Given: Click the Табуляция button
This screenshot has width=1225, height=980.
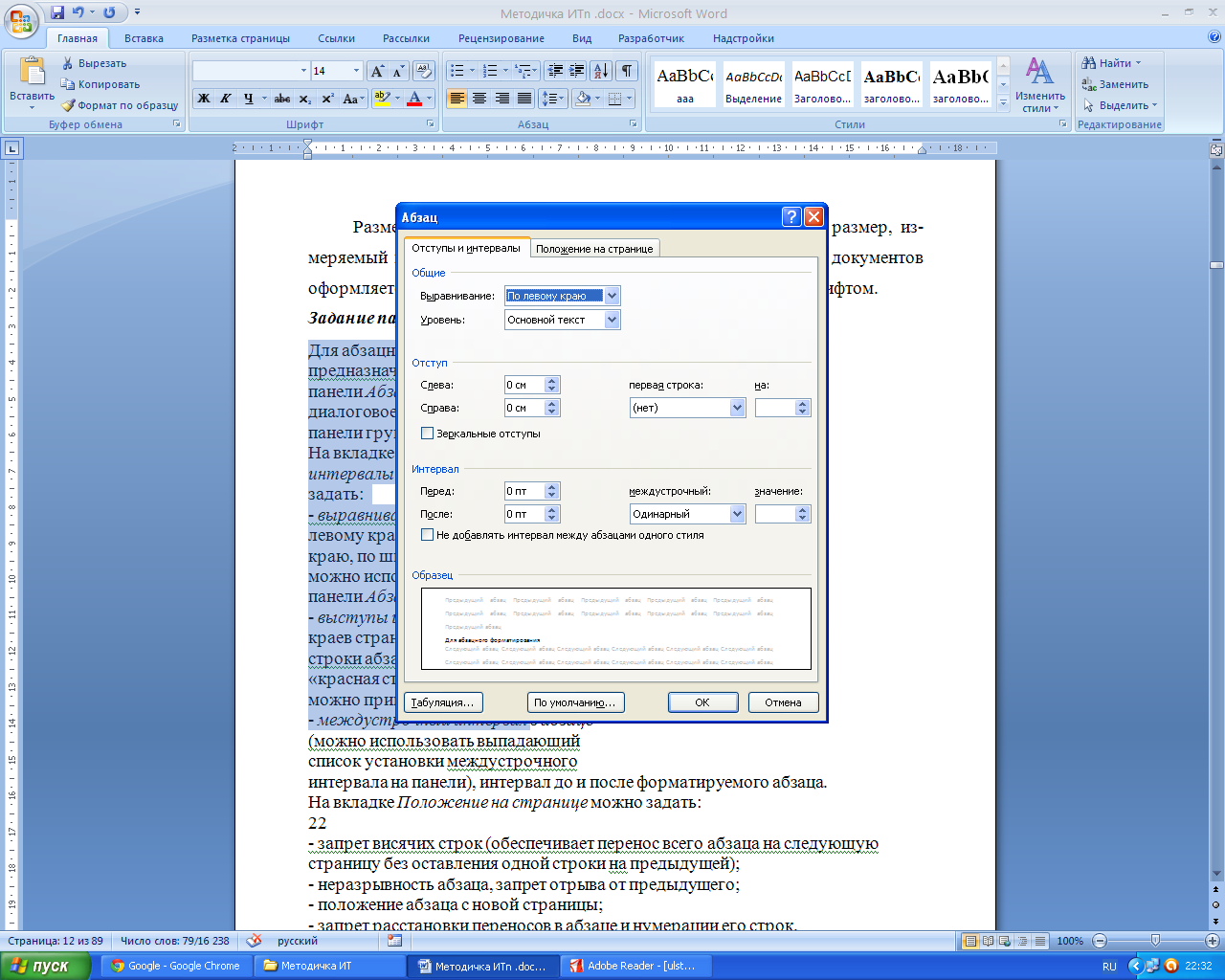Looking at the screenshot, I should click(x=442, y=702).
